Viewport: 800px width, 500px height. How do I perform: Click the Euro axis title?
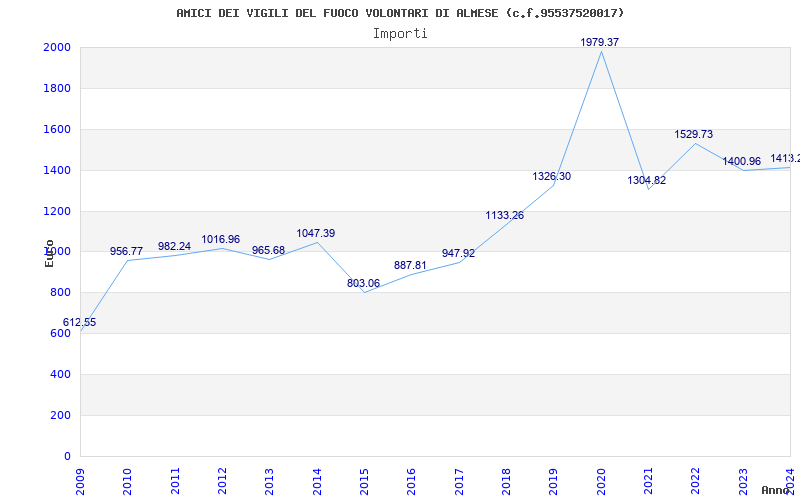point(49,254)
